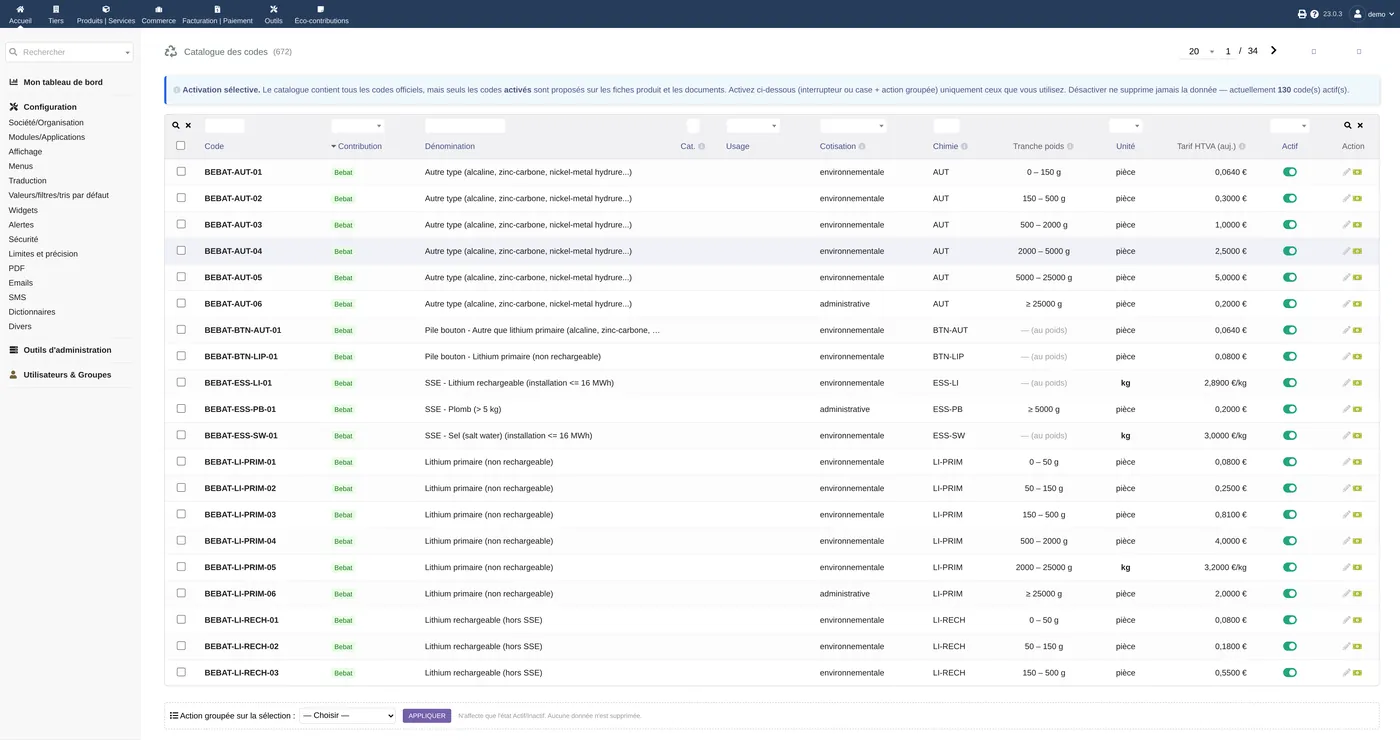This screenshot has height=740, width=1400.
Task: Click the print icon in top bar
Action: tap(1302, 14)
